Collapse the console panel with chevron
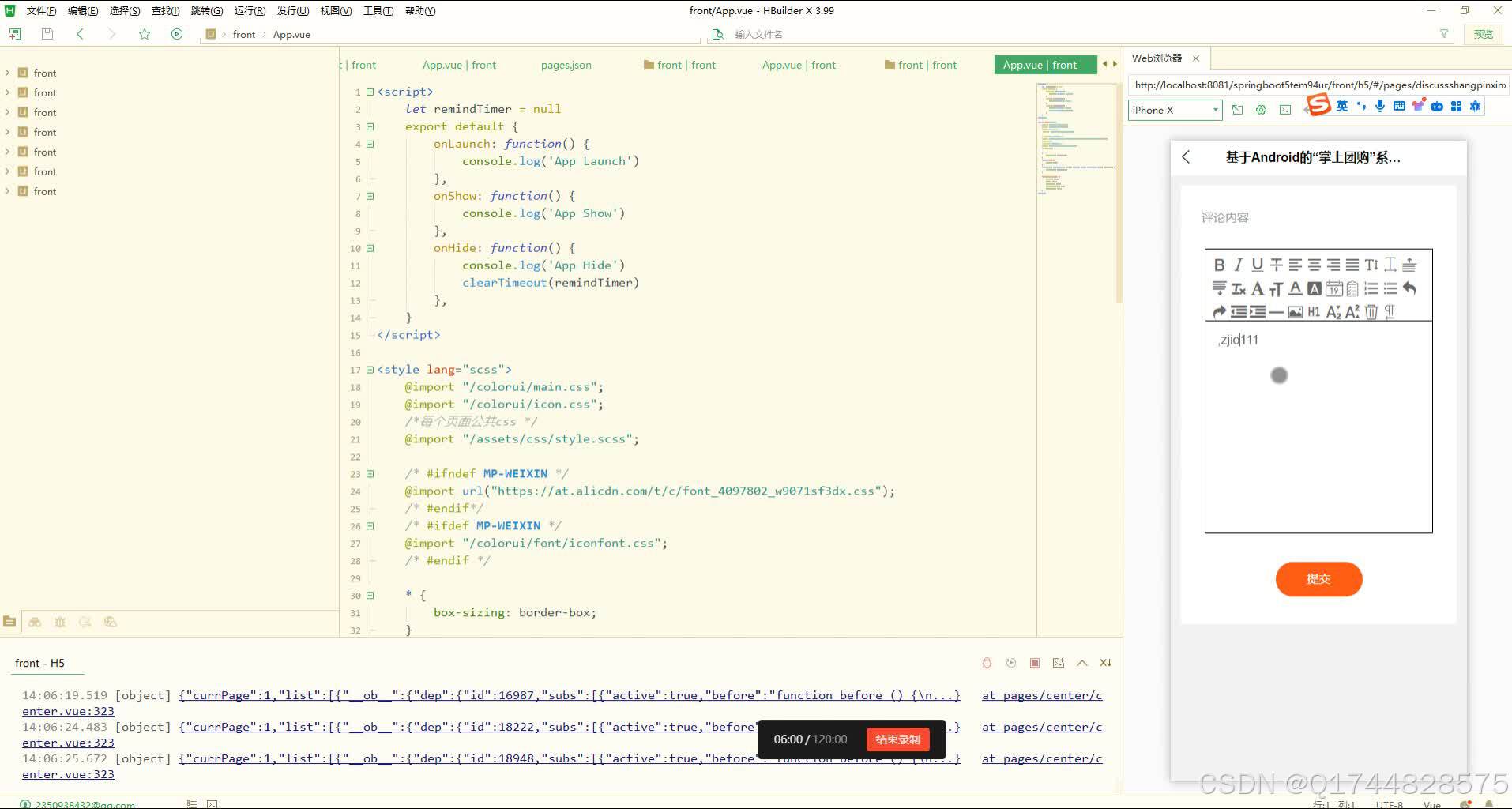Image resolution: width=1512 pixels, height=809 pixels. (x=1082, y=663)
